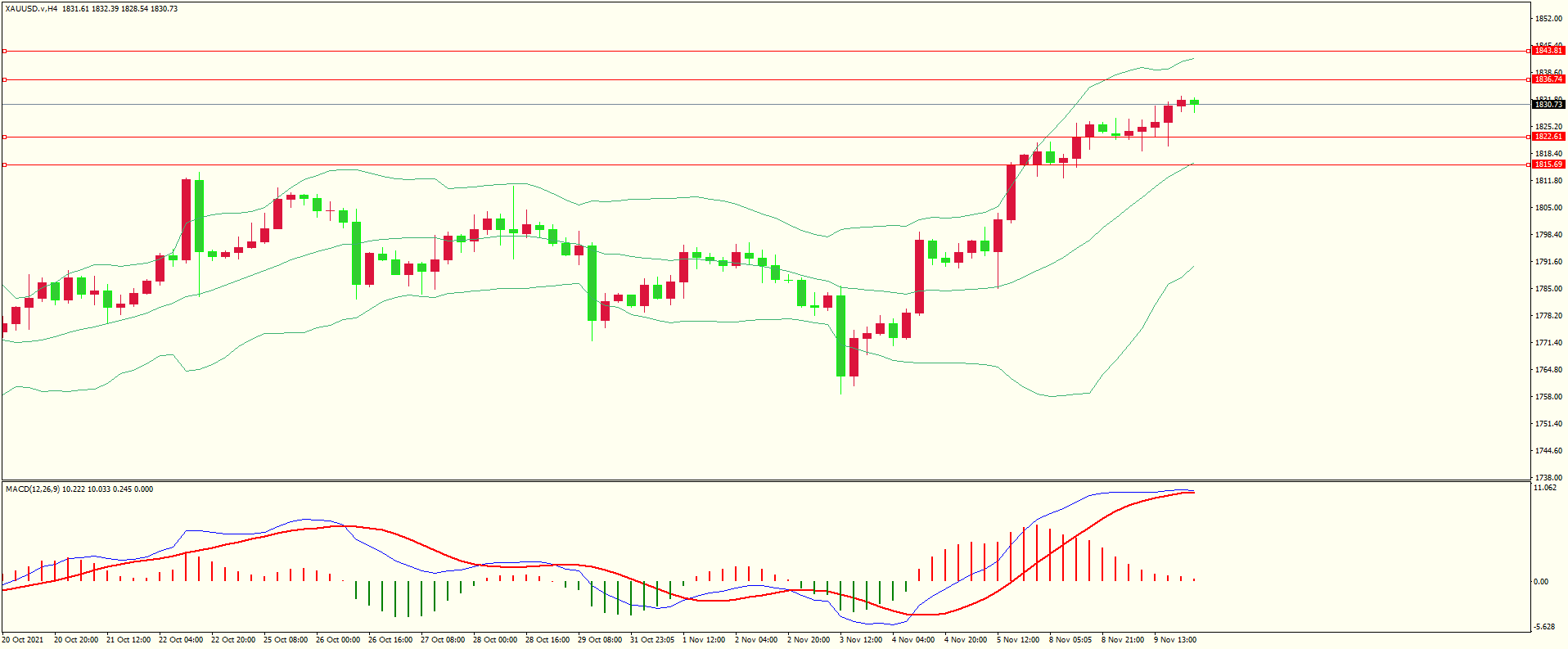Image resolution: width=1568 pixels, height=649 pixels.
Task: Select the horizontal line at 1836.74
Action: tap(766, 79)
